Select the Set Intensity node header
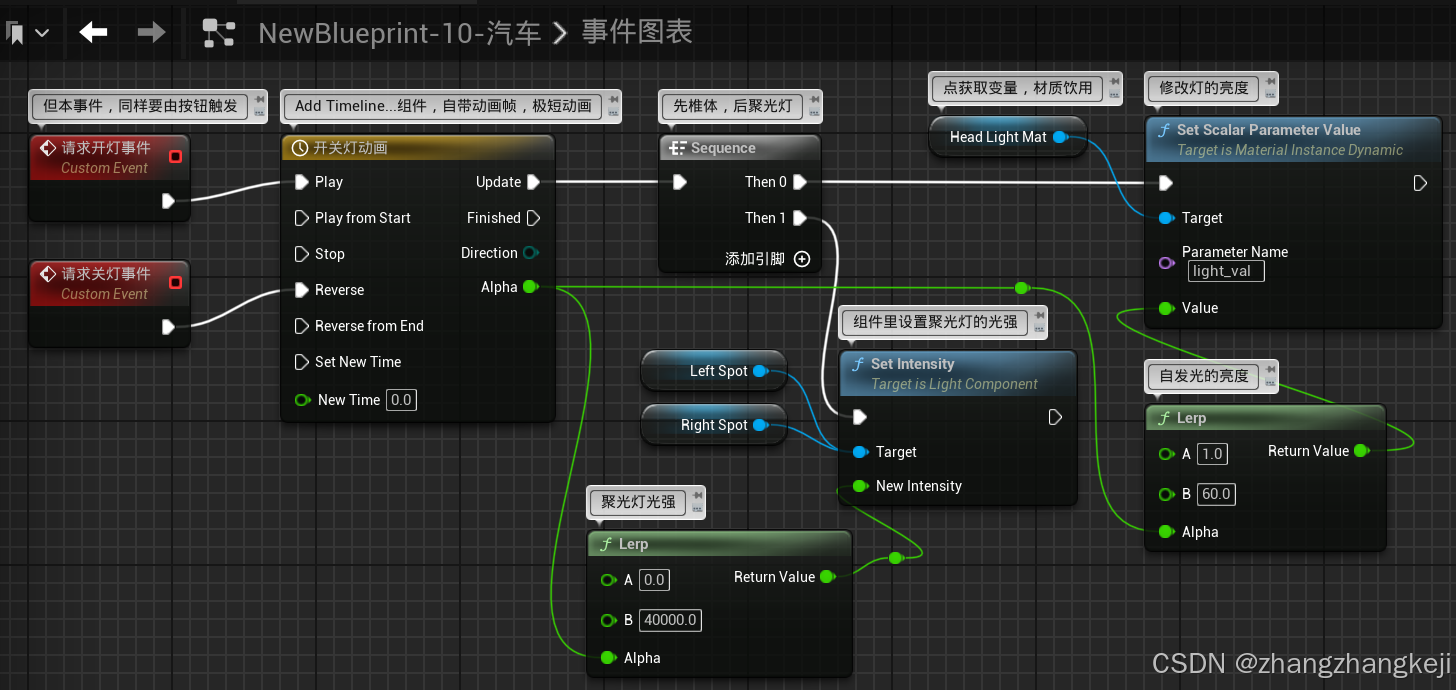The width and height of the screenshot is (1456, 690). tap(958, 373)
